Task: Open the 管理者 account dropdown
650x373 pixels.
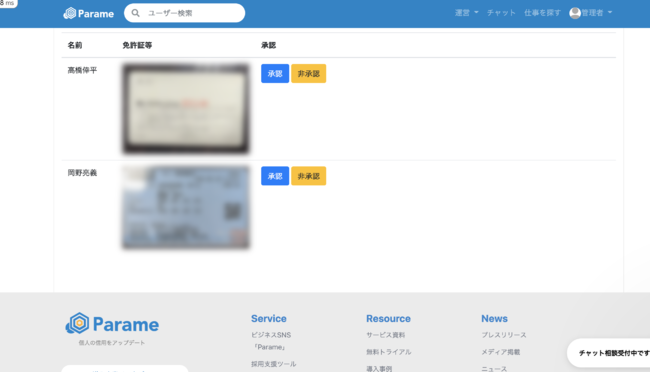Action: click(591, 13)
